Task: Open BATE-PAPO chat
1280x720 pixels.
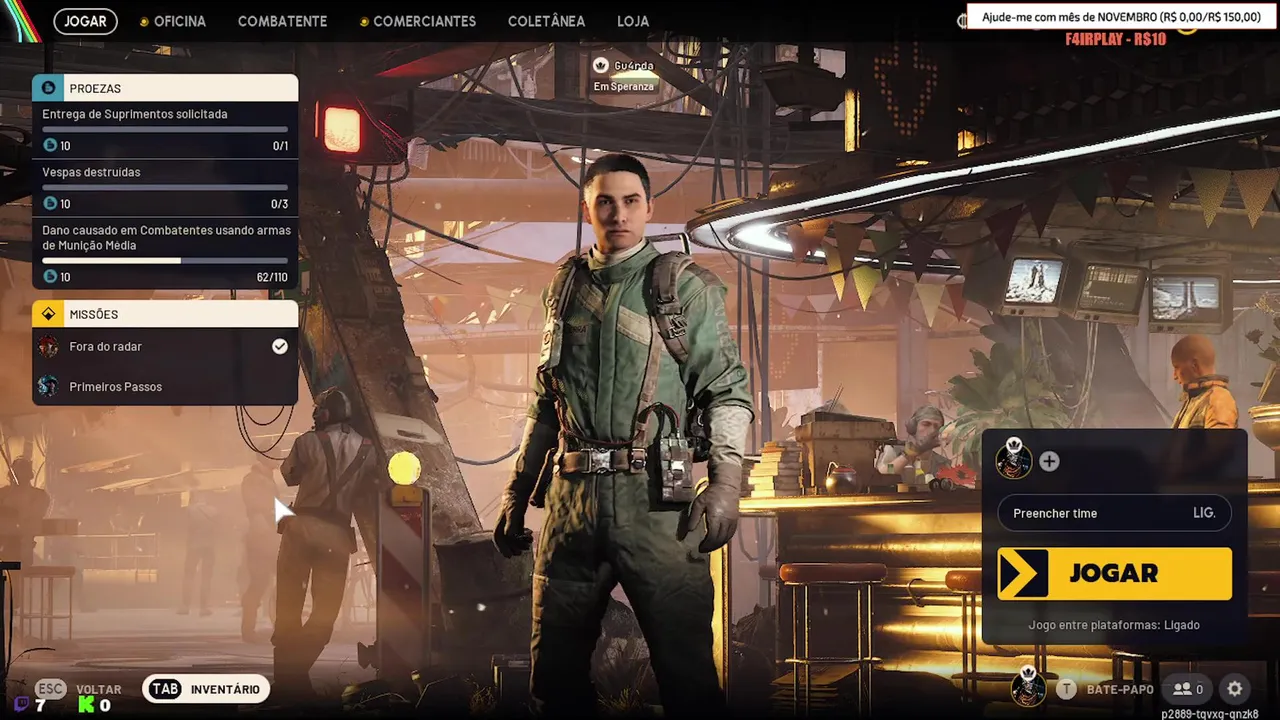Action: [x=1120, y=689]
